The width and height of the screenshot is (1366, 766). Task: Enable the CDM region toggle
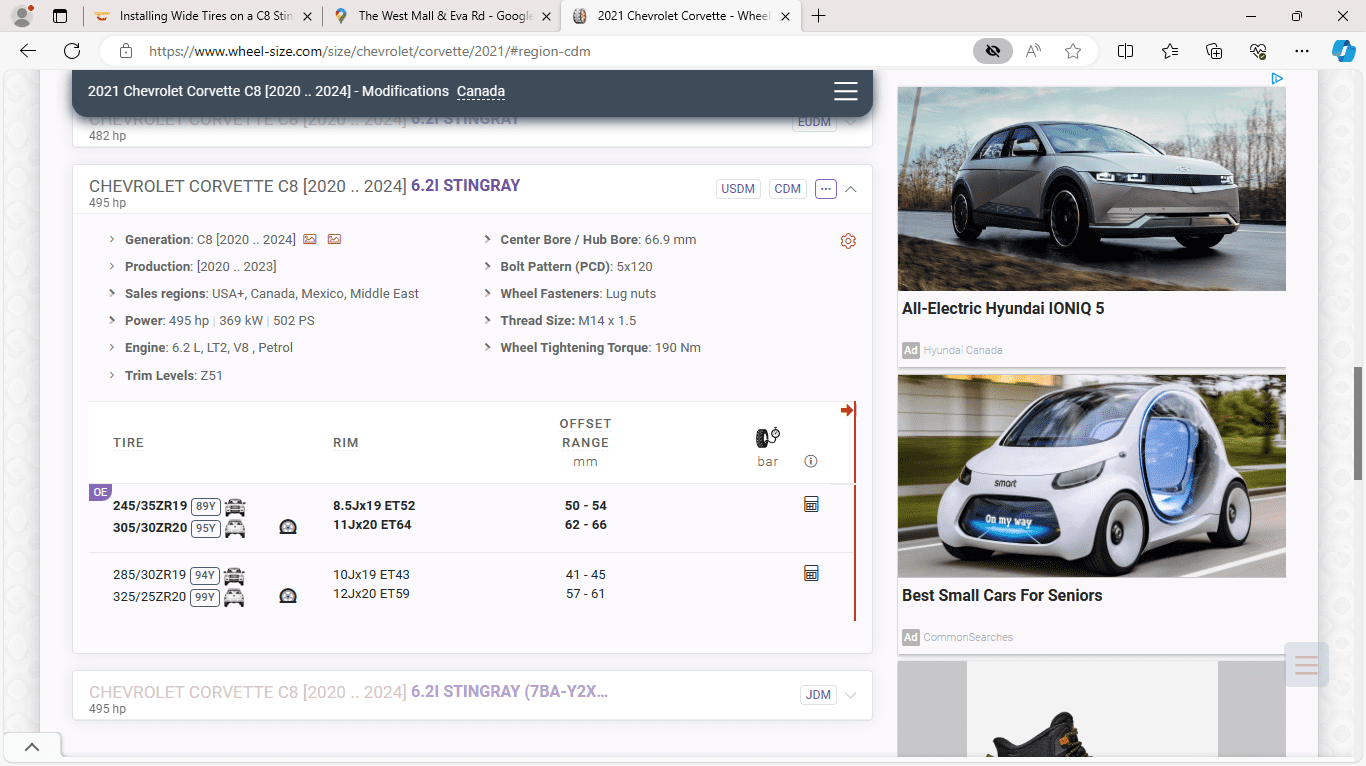click(x=787, y=188)
